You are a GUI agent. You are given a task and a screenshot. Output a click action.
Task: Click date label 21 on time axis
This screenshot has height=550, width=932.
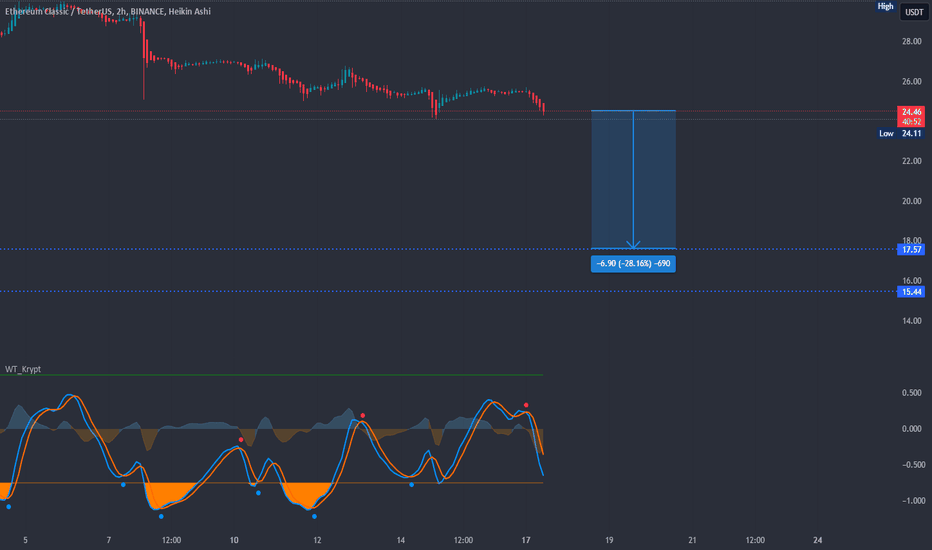pos(692,540)
